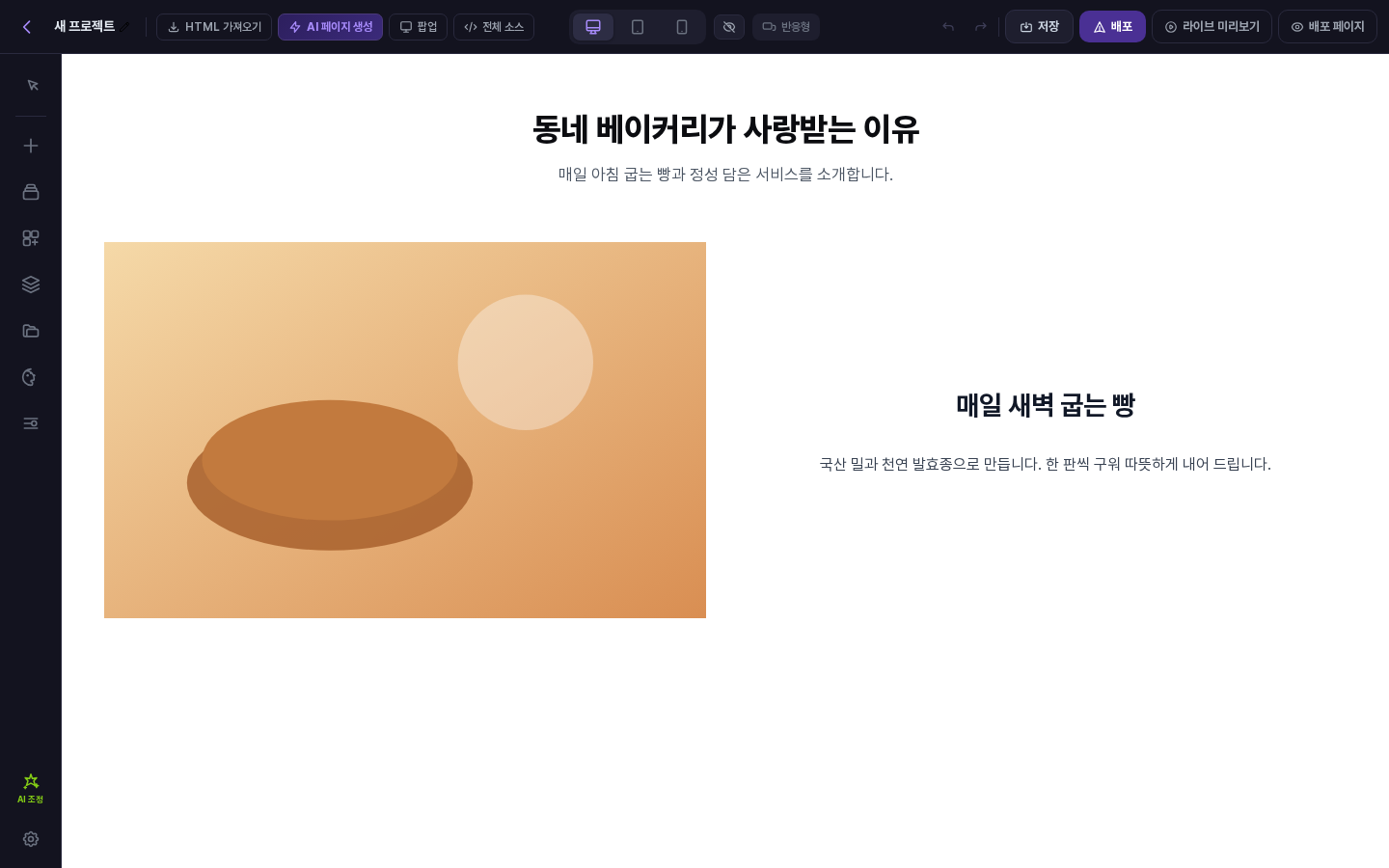Open AI 조정 in the sidebar
The image size is (1389, 868).
[x=31, y=788]
